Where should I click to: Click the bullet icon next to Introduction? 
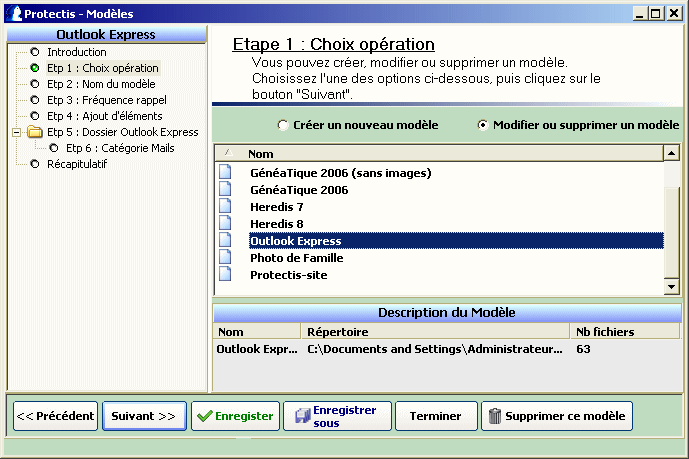click(x=35, y=52)
